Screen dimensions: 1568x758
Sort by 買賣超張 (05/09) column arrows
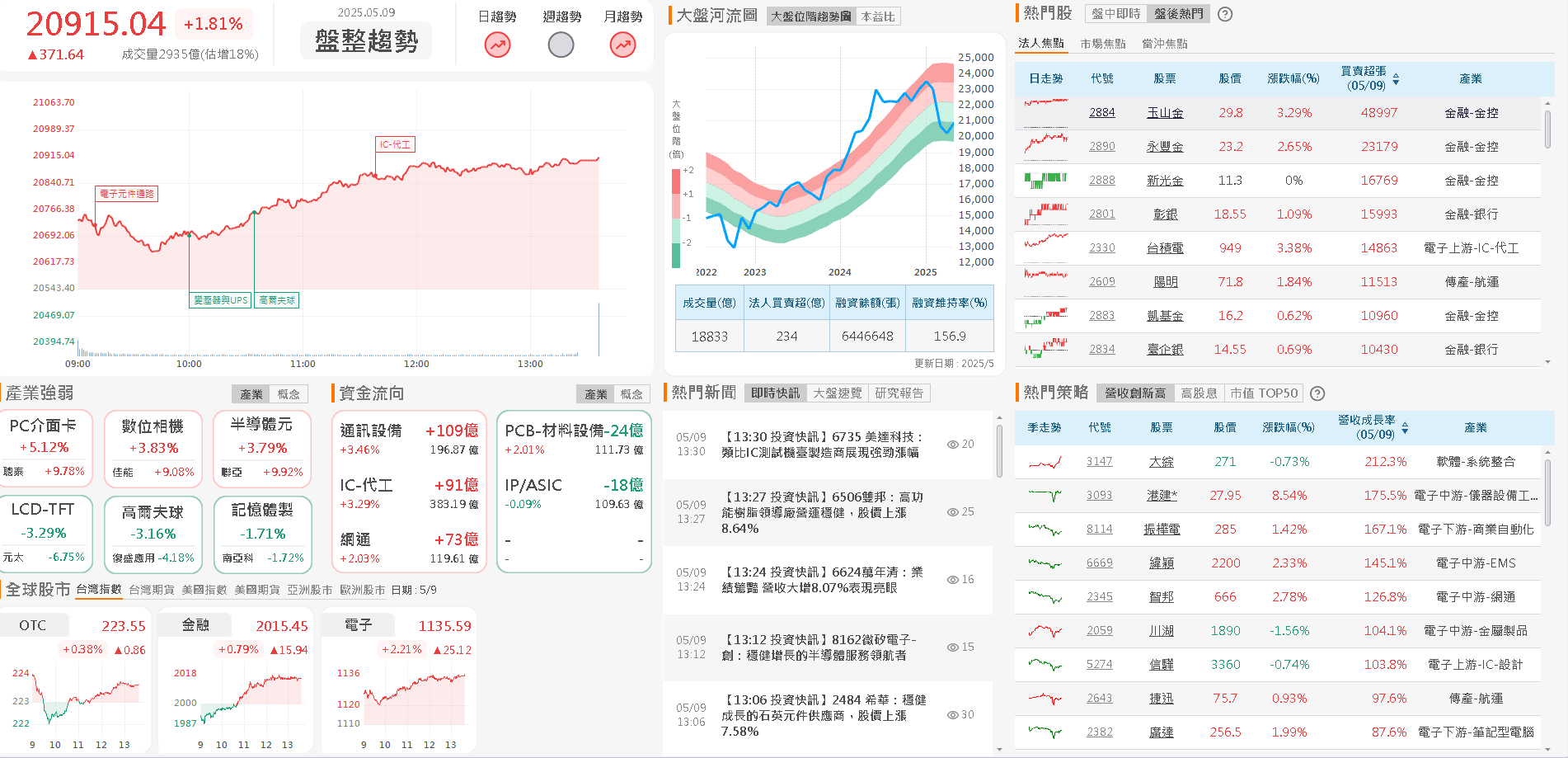[1396, 79]
